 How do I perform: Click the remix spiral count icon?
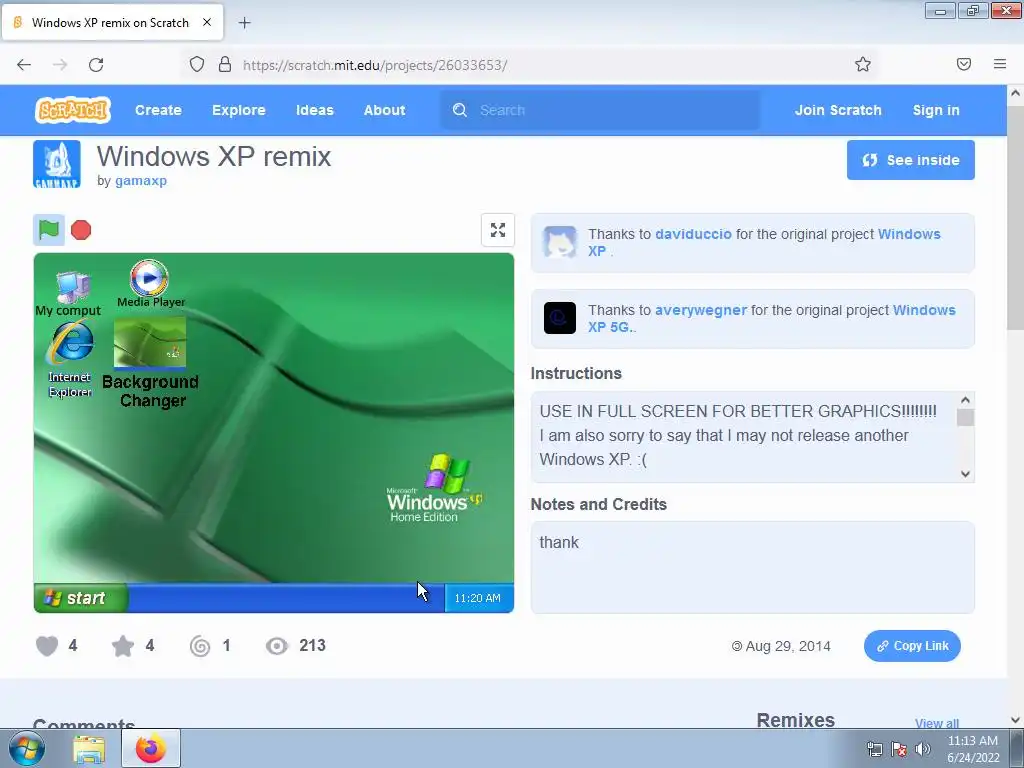click(200, 646)
